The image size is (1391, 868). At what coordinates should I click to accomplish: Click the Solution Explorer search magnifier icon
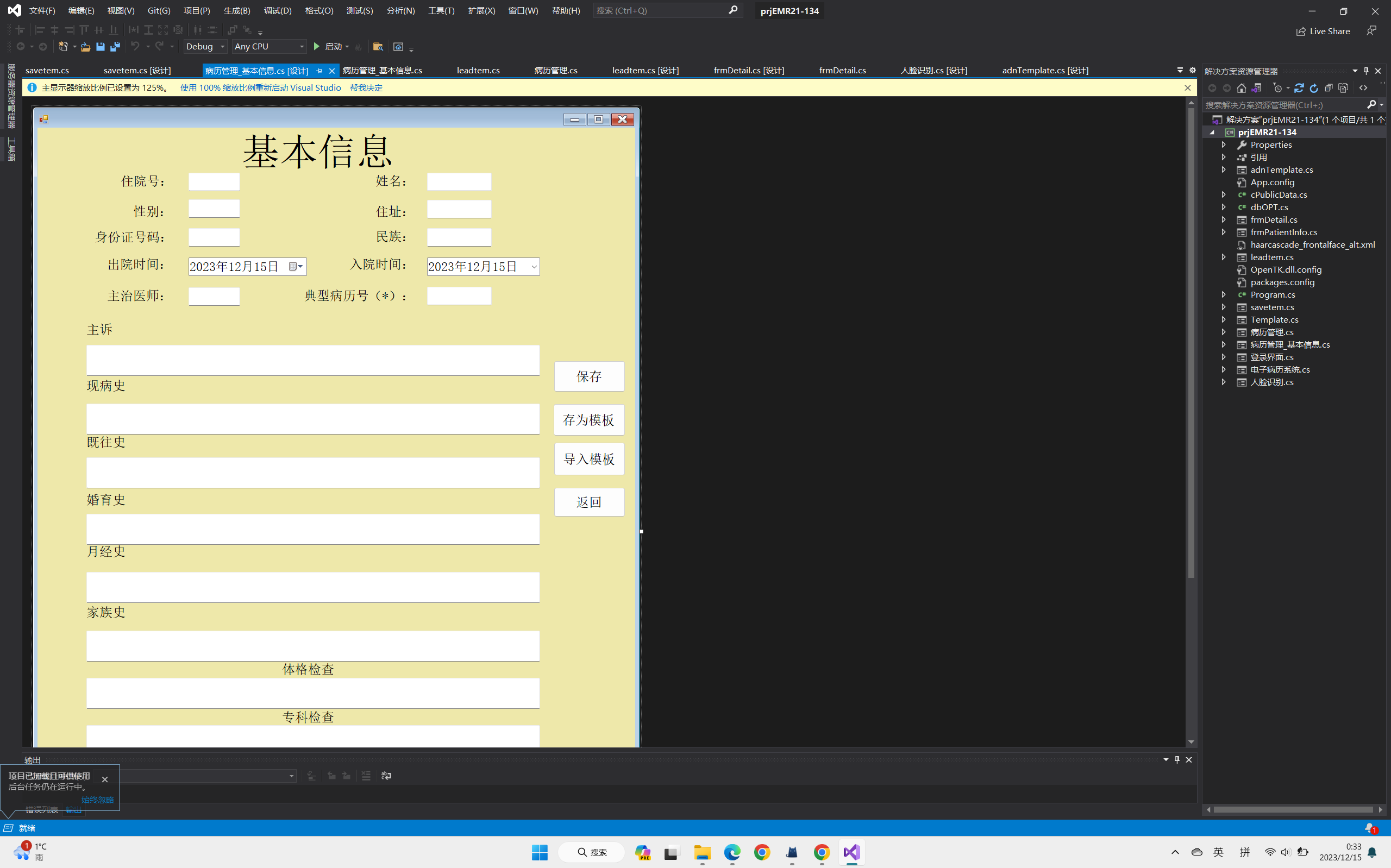click(1371, 104)
